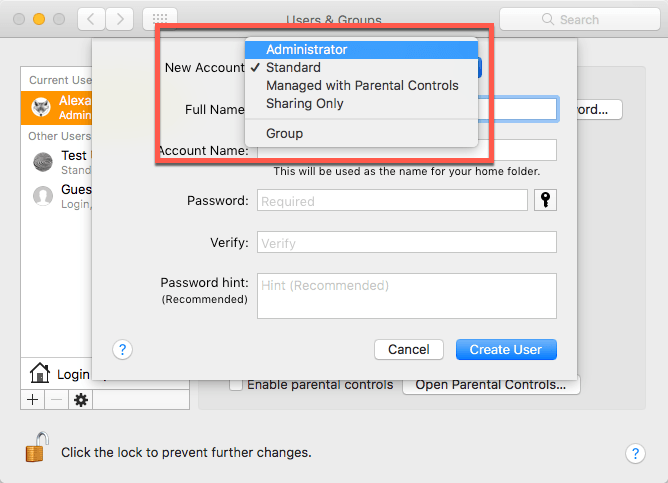The height and width of the screenshot is (483, 668).
Task: Pick Managed with Parental Controls option
Action: 362,85
